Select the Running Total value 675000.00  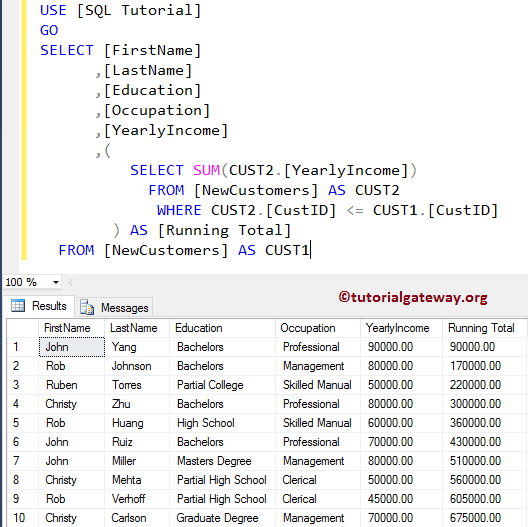click(x=484, y=518)
